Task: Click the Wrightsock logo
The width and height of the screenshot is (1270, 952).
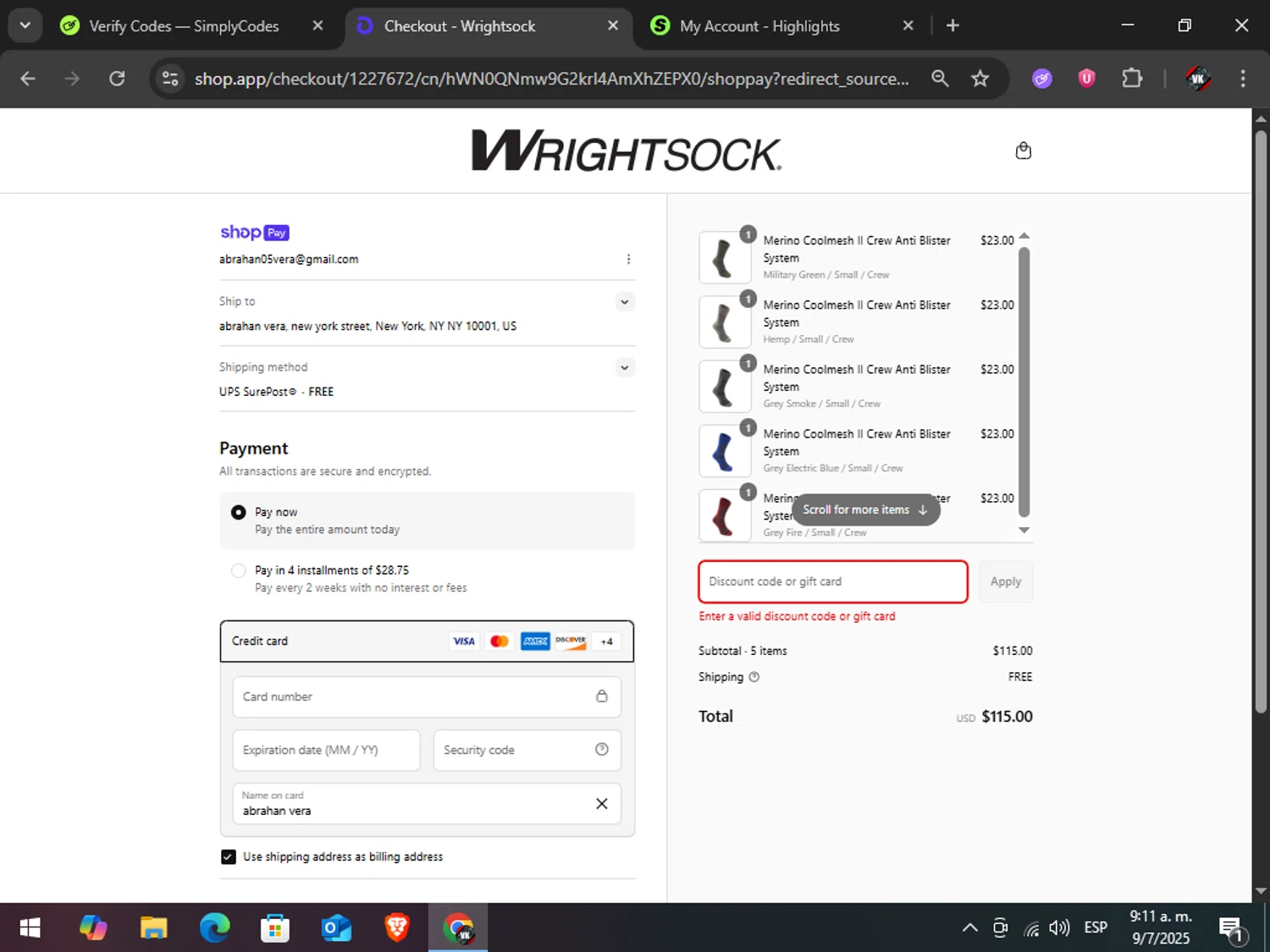Action: (627, 151)
